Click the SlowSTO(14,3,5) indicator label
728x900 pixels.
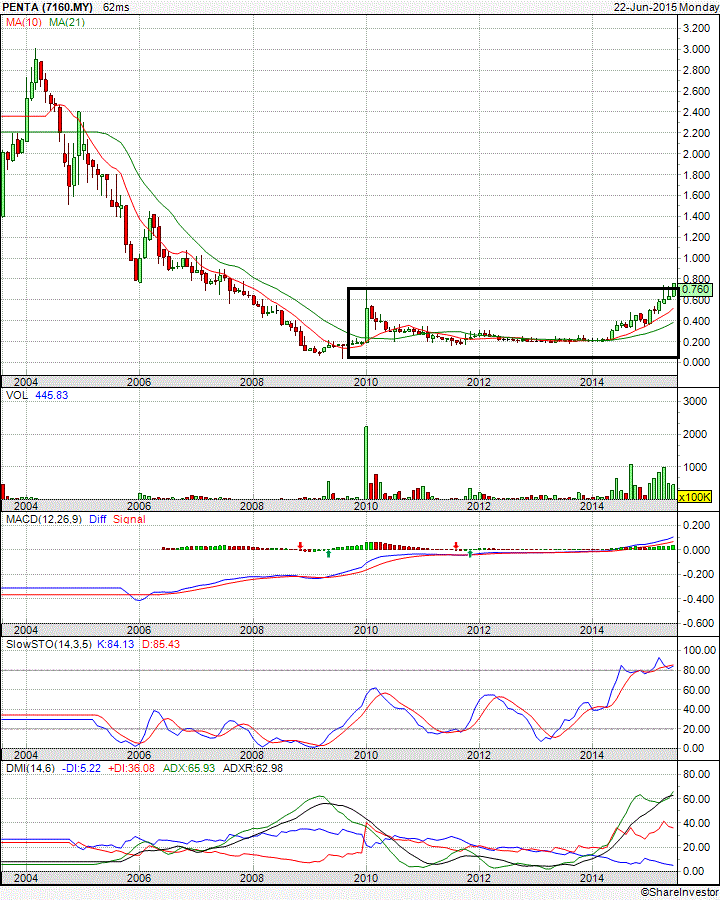(x=49, y=644)
